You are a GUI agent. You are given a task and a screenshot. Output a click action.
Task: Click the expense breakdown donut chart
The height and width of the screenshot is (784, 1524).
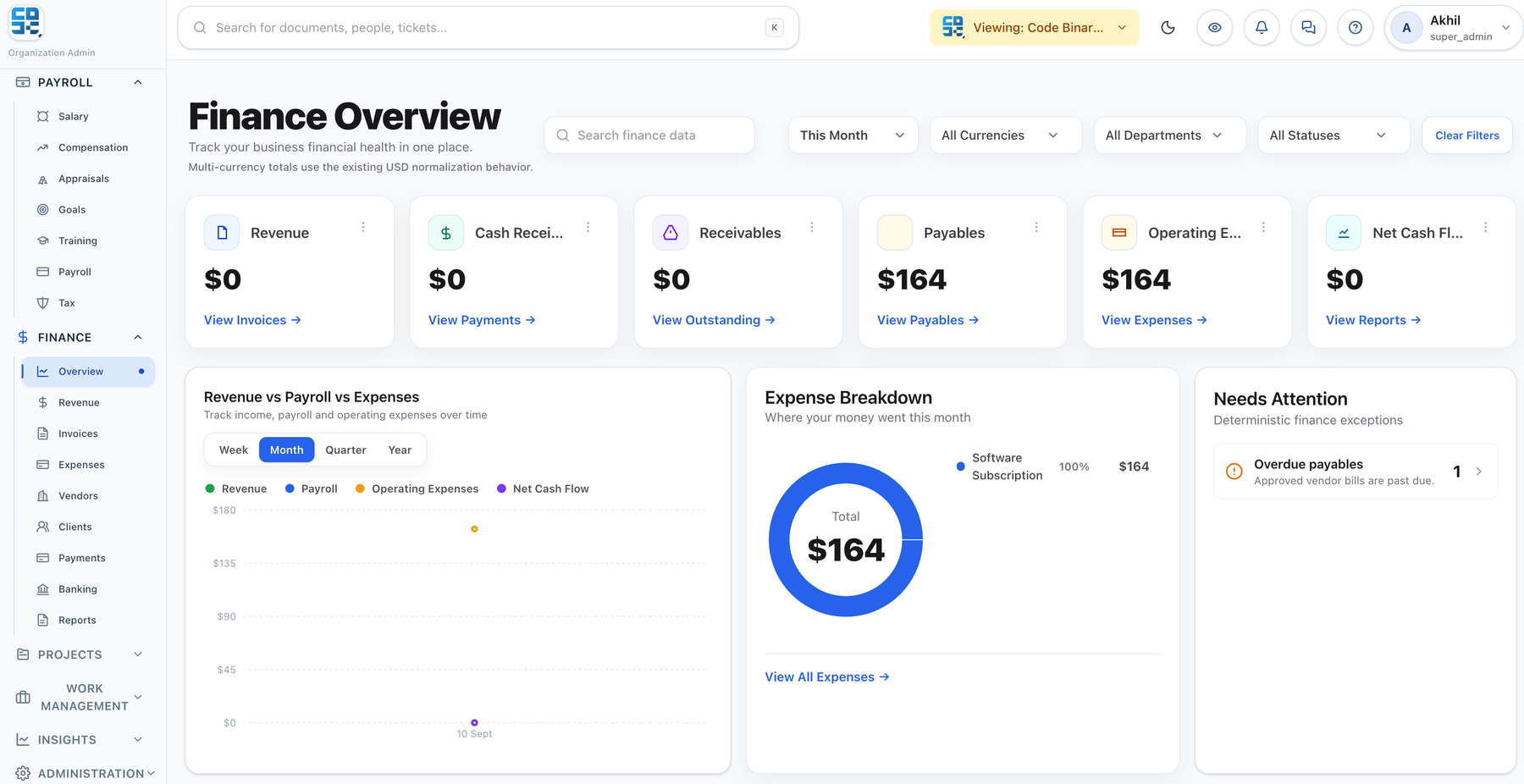click(x=846, y=539)
